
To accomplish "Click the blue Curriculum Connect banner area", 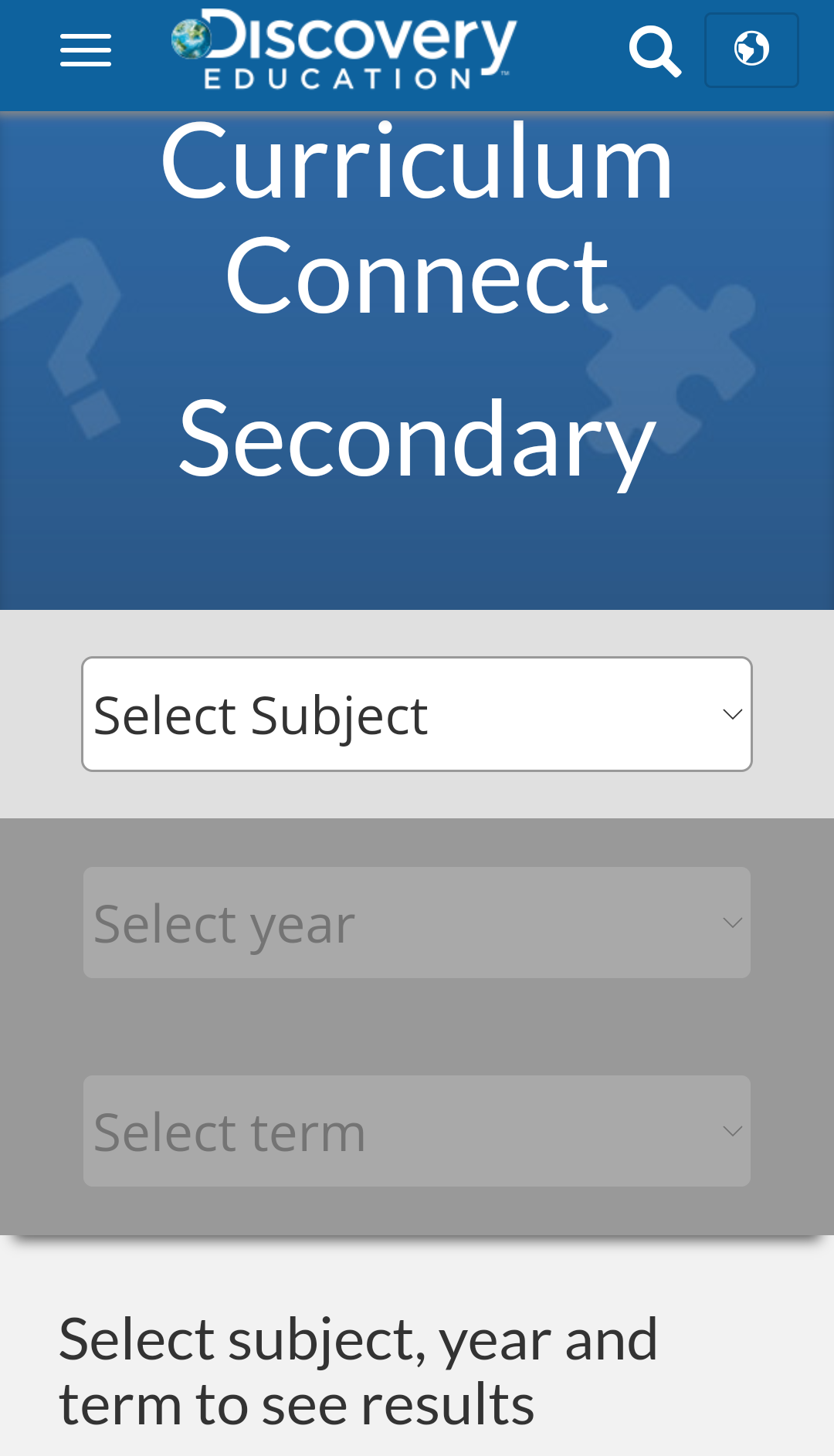I will click(417, 540).
